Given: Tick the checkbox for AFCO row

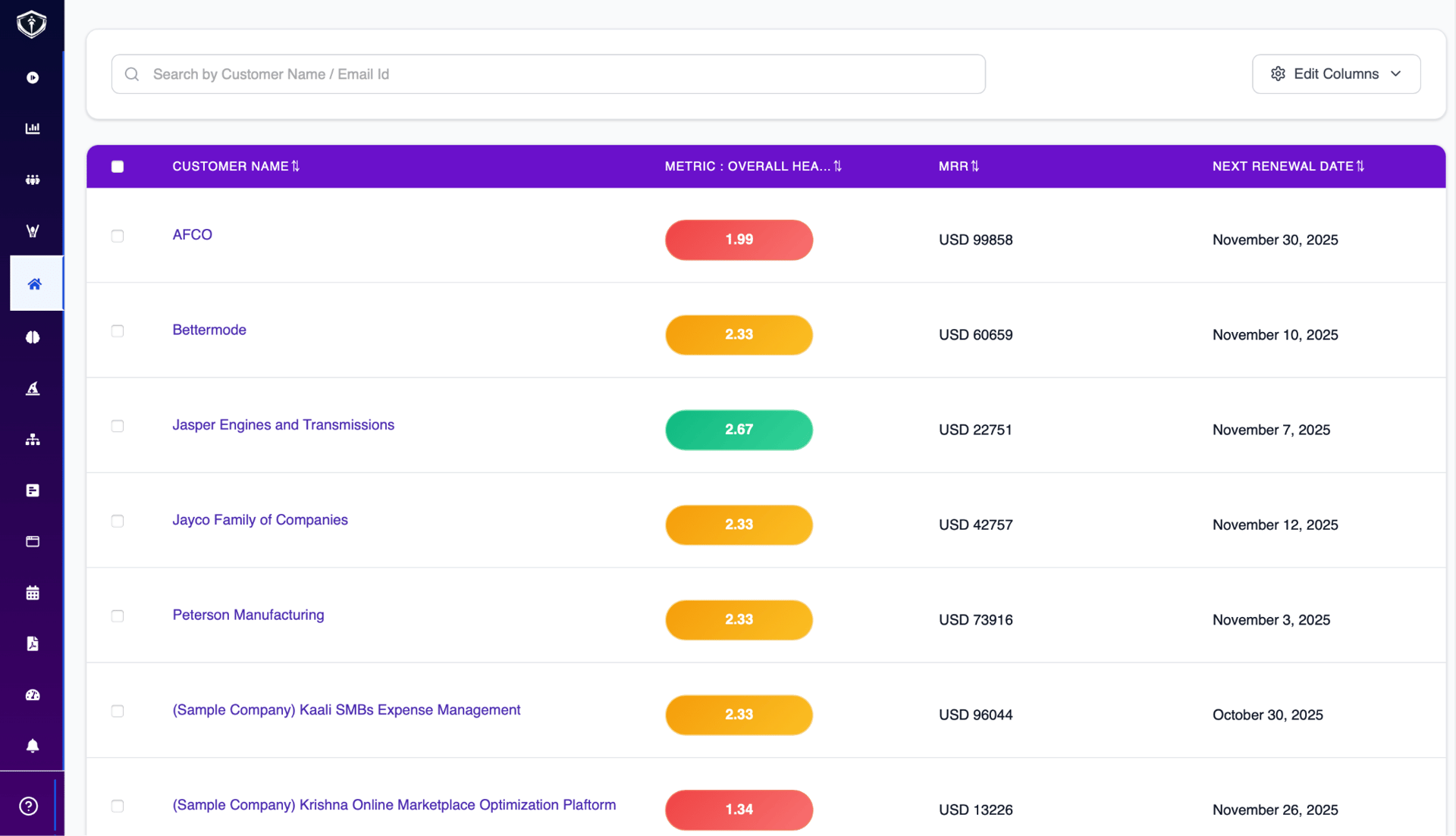Looking at the screenshot, I should coord(118,236).
